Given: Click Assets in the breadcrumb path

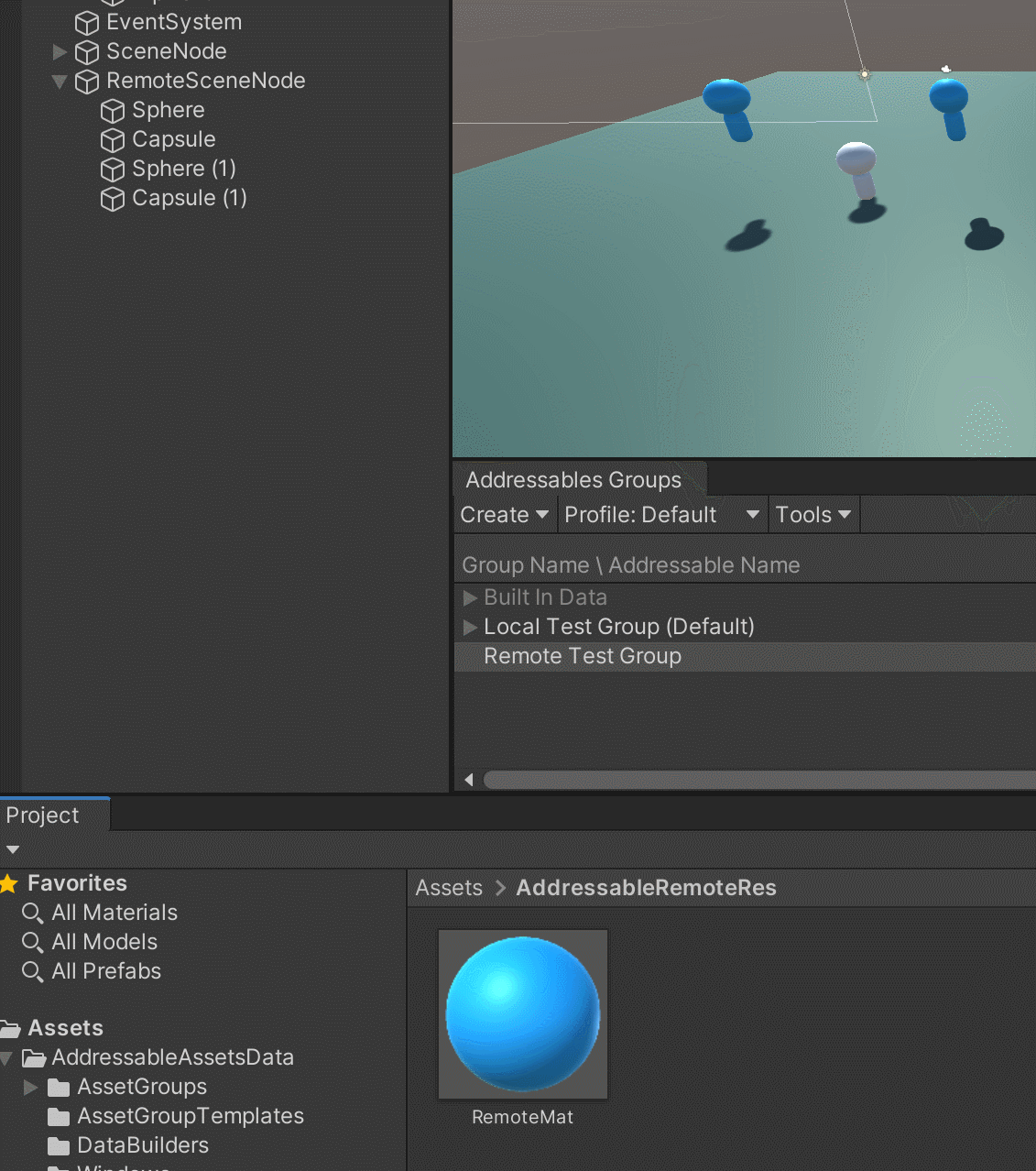Looking at the screenshot, I should click(449, 888).
